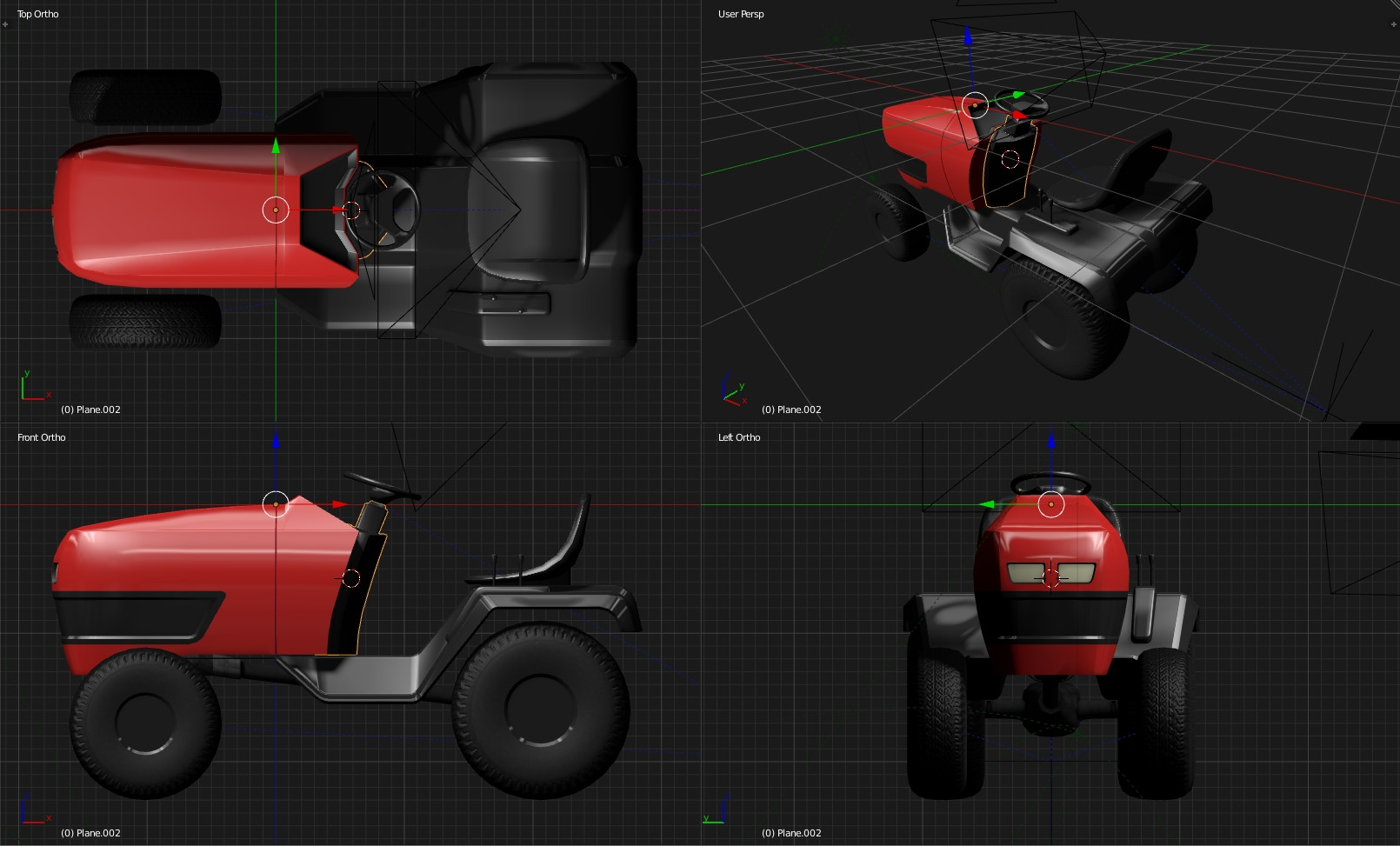Click the blue Z-axis arrow in User Persp
This screenshot has width=1400, height=846.
[x=968, y=36]
